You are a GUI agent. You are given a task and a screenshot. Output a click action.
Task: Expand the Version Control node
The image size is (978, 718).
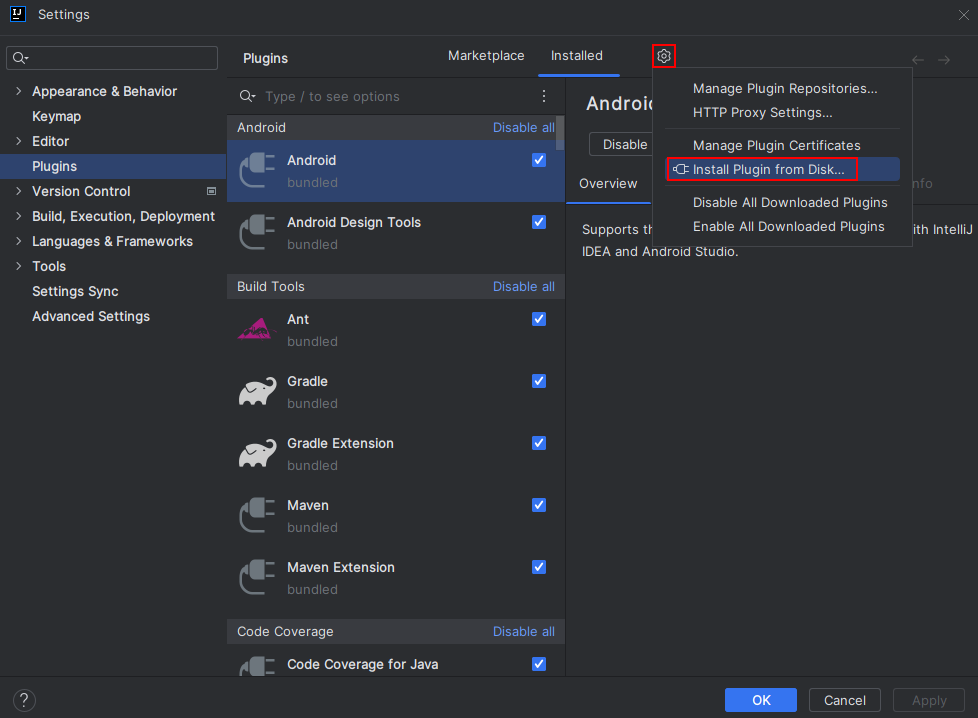click(19, 191)
